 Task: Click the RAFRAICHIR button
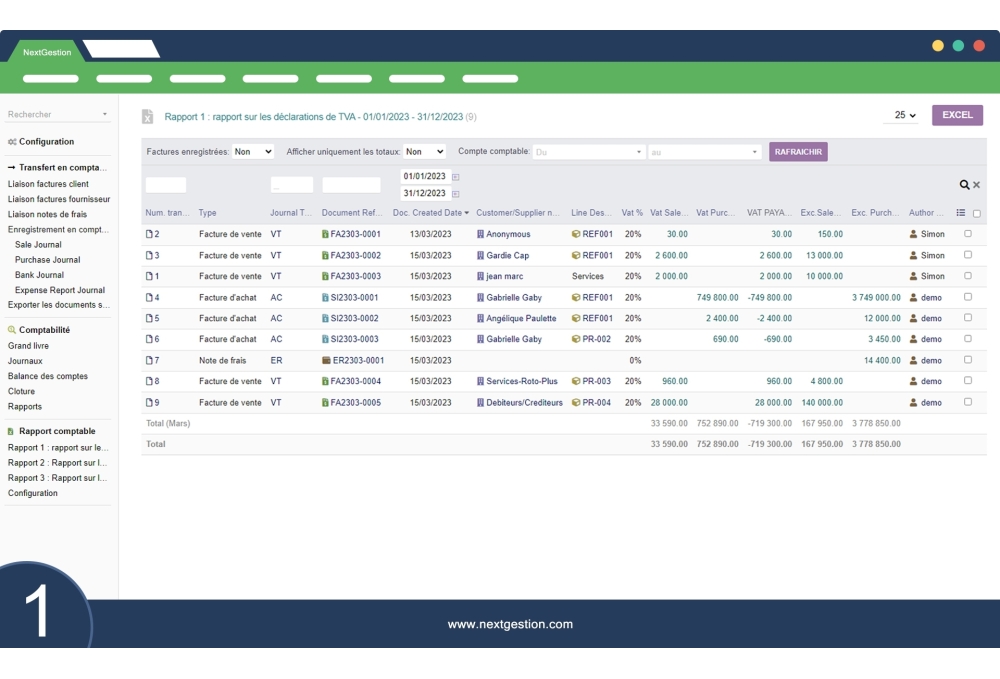[x=798, y=152]
